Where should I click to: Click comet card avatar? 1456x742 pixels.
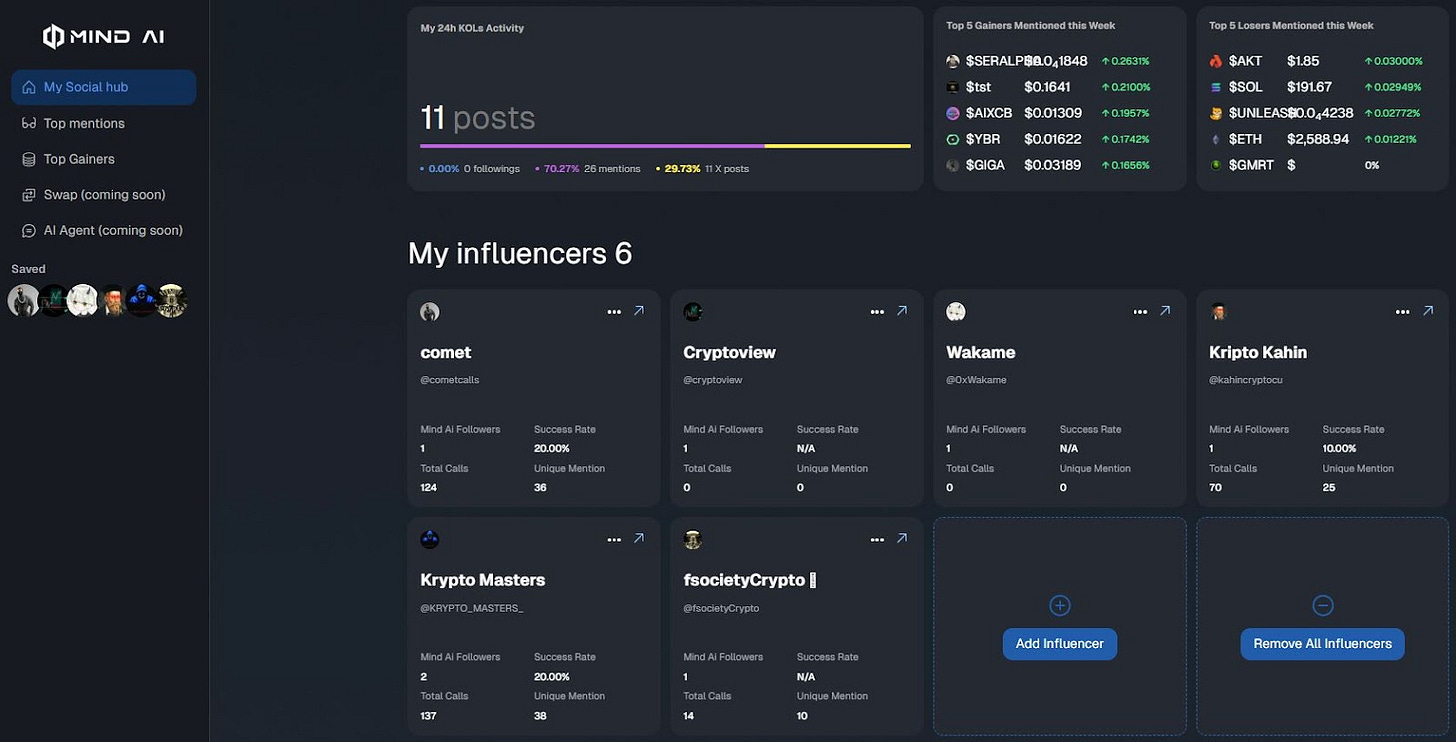430,312
